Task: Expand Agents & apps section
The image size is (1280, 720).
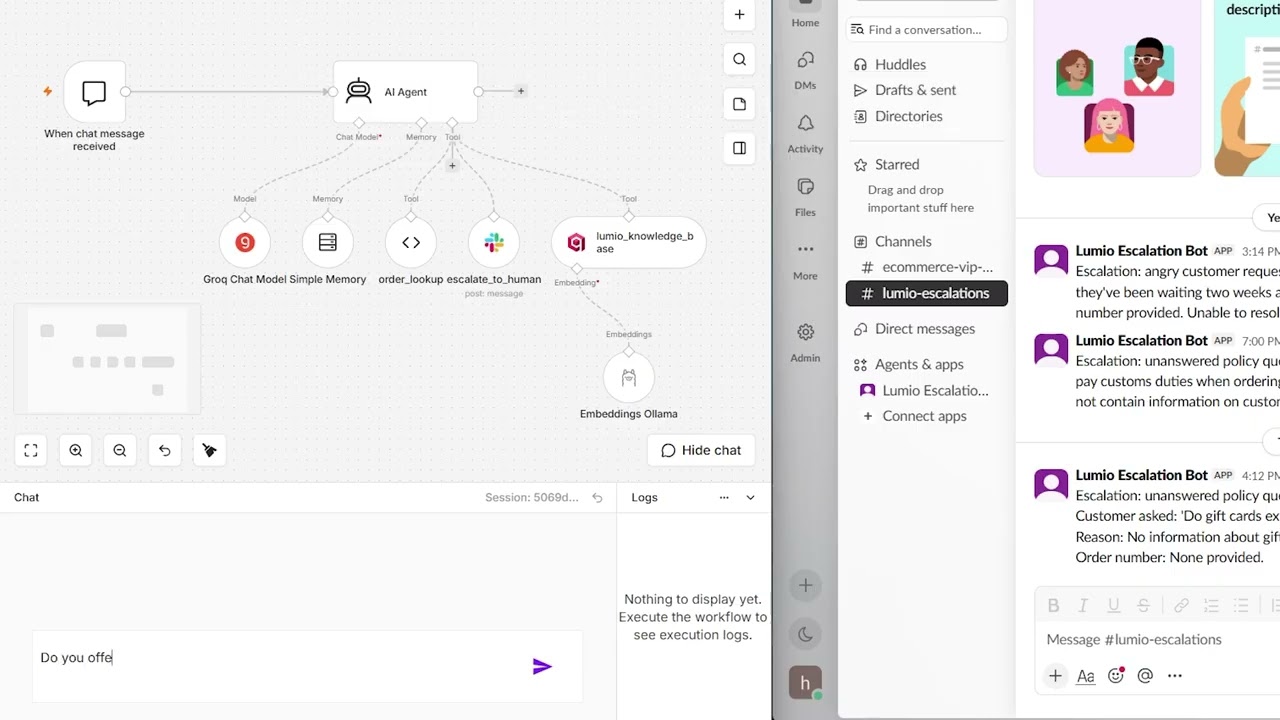Action: point(919,364)
